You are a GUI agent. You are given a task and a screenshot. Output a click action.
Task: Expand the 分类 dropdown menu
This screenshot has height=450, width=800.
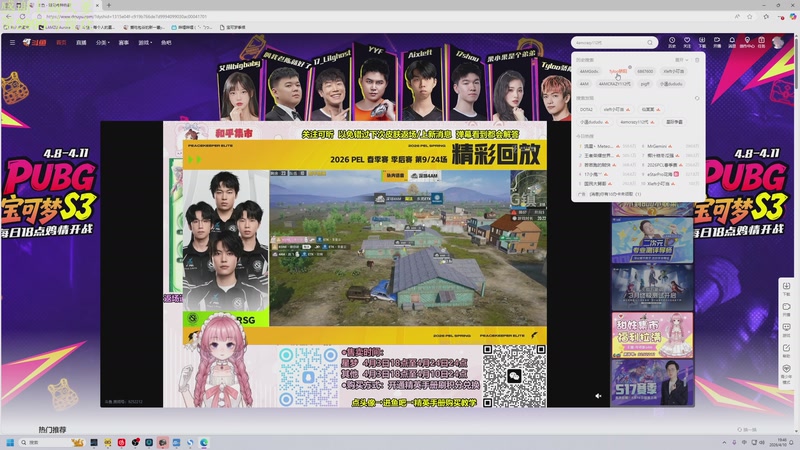[103, 43]
